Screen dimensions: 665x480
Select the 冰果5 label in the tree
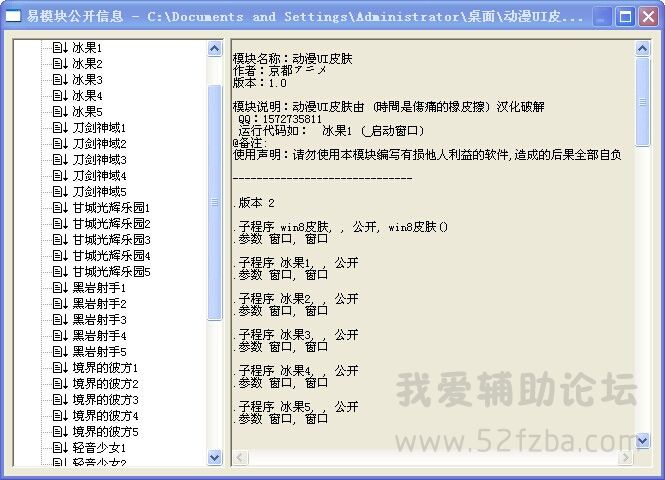87,112
